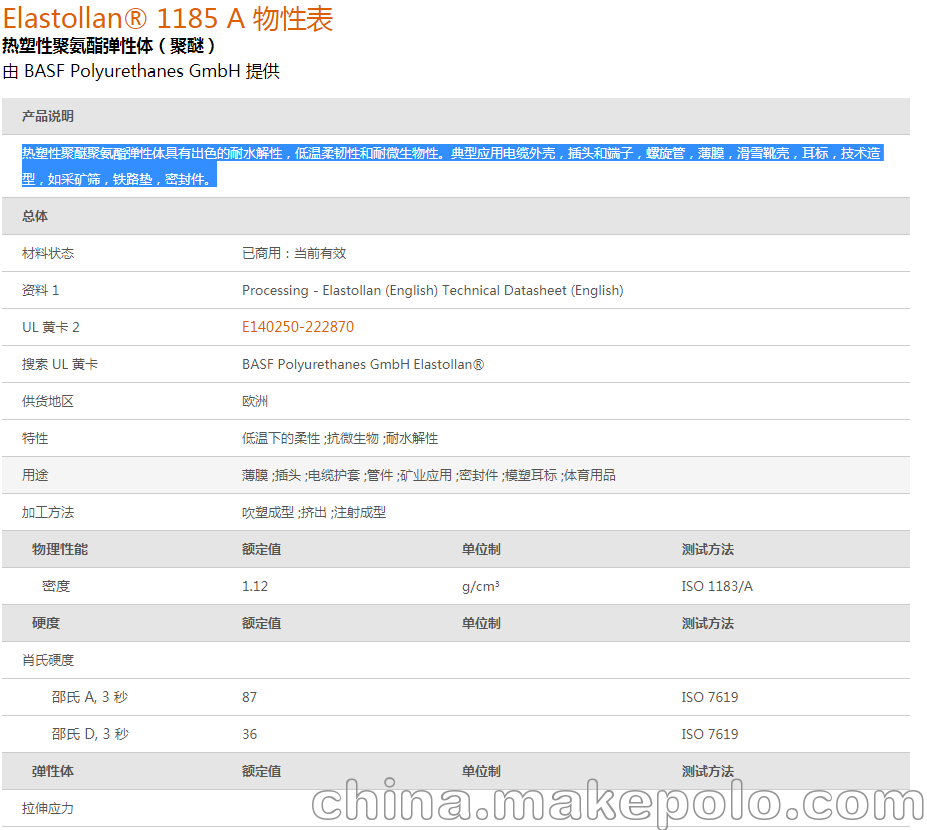Viewport: 927px width, 830px height.
Task: Click the ISO 1183/A test method
Action: click(717, 586)
